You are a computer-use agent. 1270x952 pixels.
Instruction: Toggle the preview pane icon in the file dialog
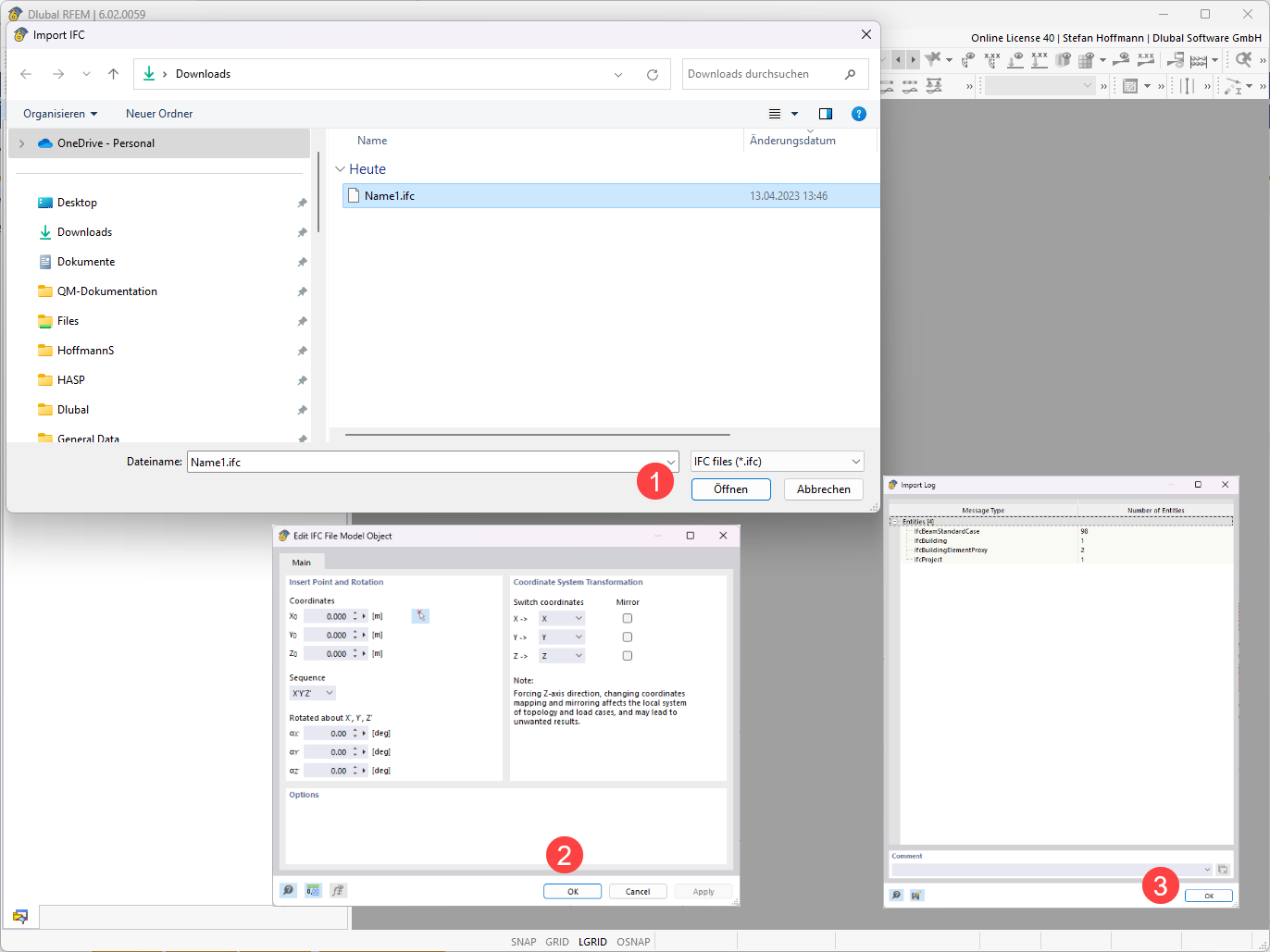[x=826, y=114]
